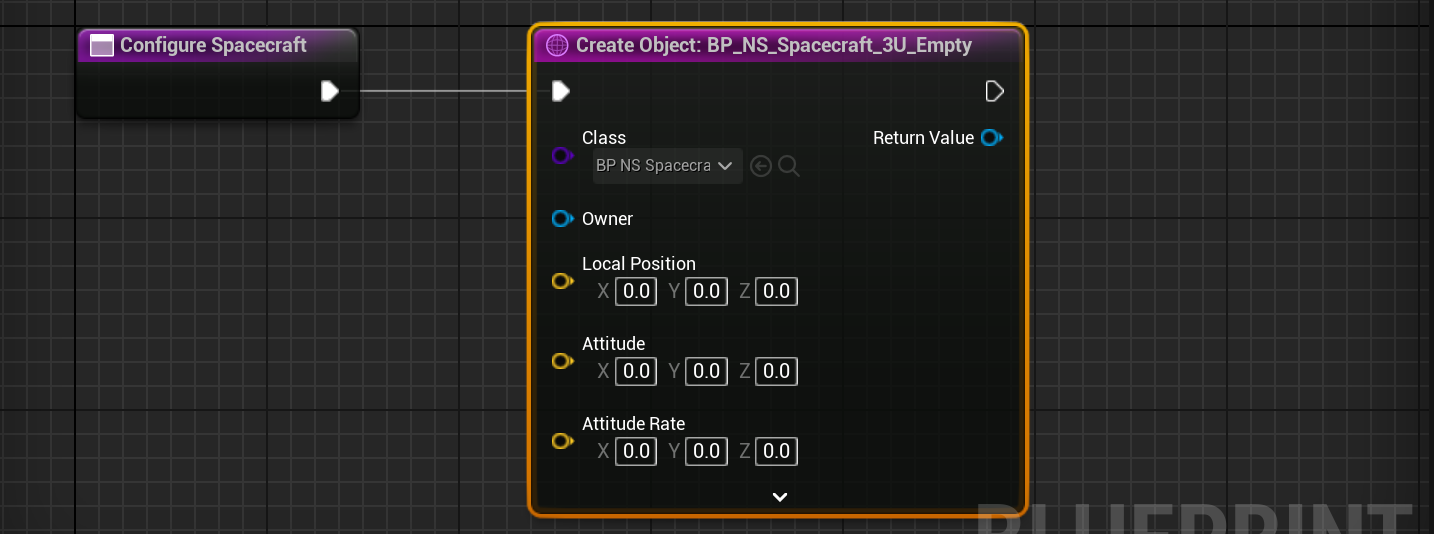Expand the node's hidden advanced pins chevron
Image resolution: width=1434 pixels, height=534 pixels.
point(780,497)
